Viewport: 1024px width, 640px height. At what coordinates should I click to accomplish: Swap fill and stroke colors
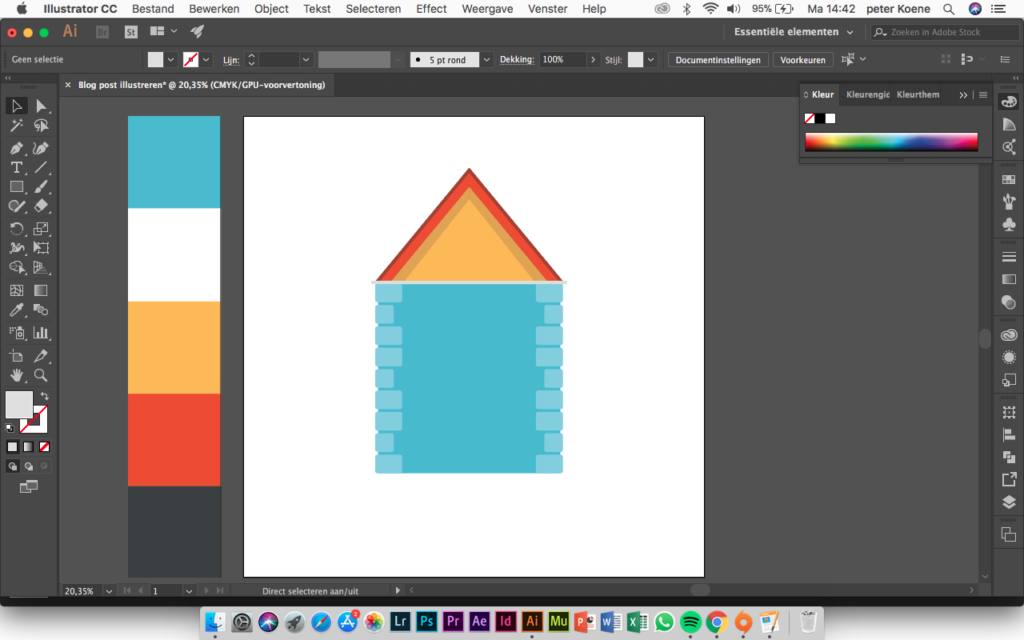tap(44, 396)
